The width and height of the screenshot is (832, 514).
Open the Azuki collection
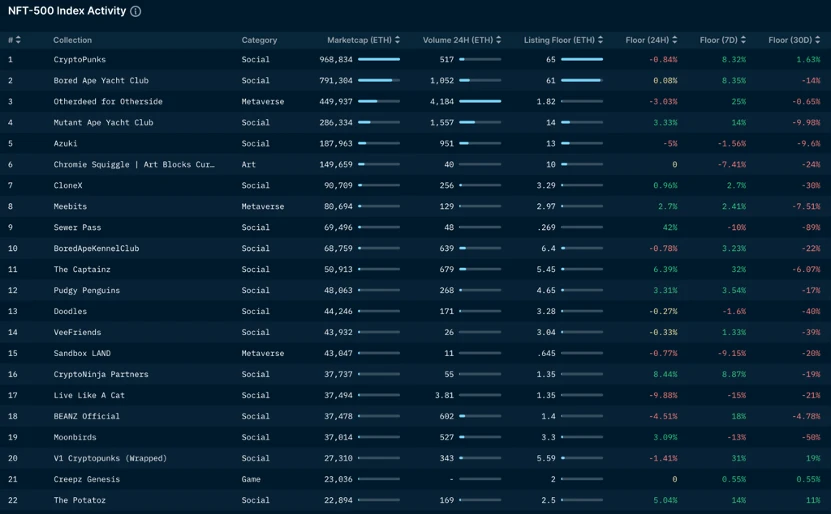click(x=65, y=143)
